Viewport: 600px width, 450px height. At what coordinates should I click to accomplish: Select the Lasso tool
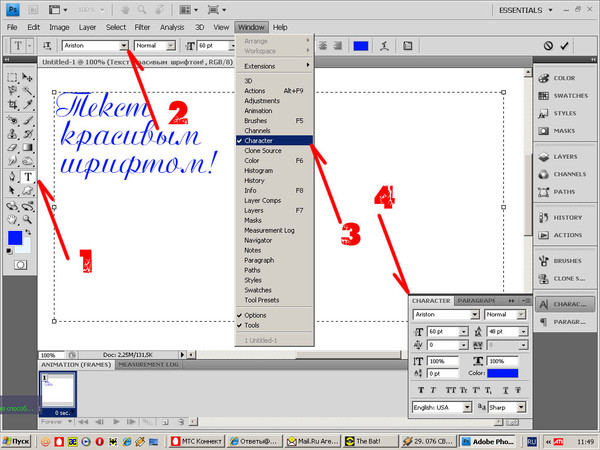tap(12, 91)
